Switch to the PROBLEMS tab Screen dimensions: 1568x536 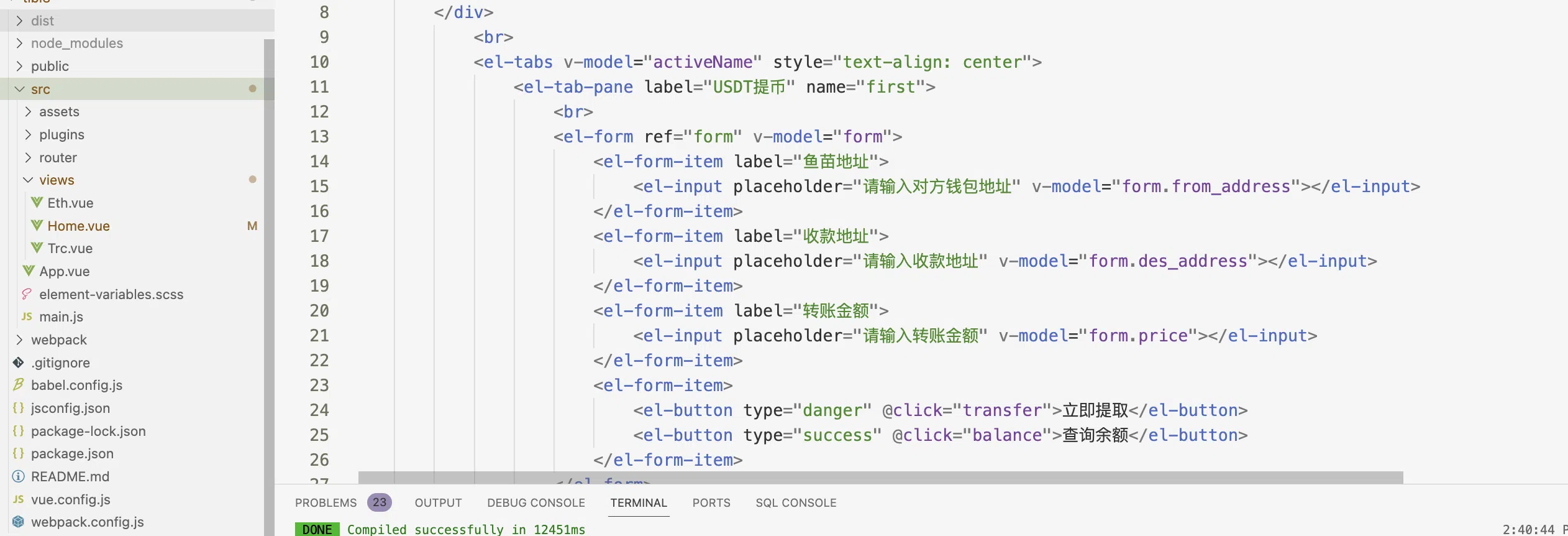click(326, 502)
